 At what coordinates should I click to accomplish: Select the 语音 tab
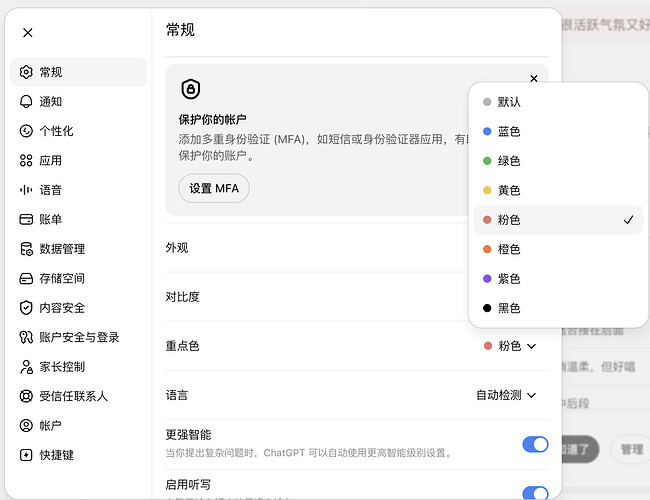(x=78, y=190)
